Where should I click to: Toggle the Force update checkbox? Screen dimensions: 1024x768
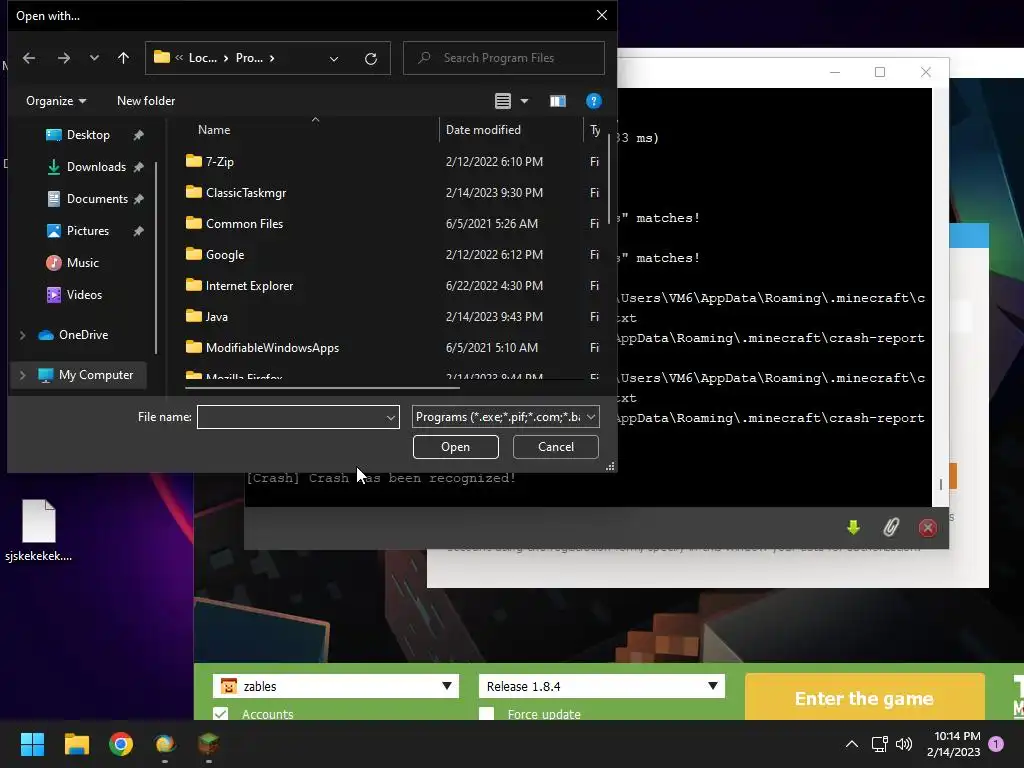[x=487, y=714]
